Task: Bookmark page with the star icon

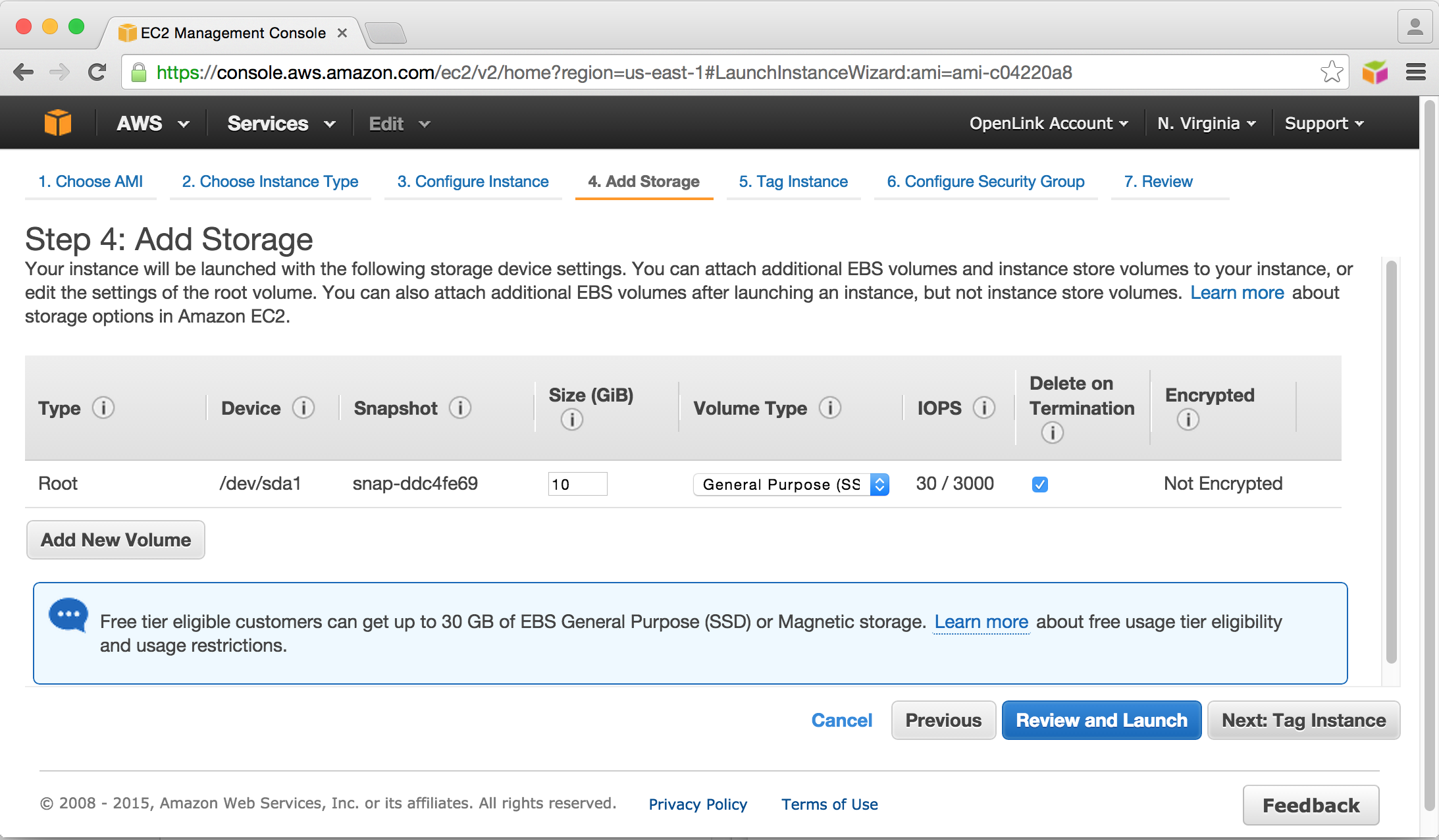Action: pos(1331,72)
